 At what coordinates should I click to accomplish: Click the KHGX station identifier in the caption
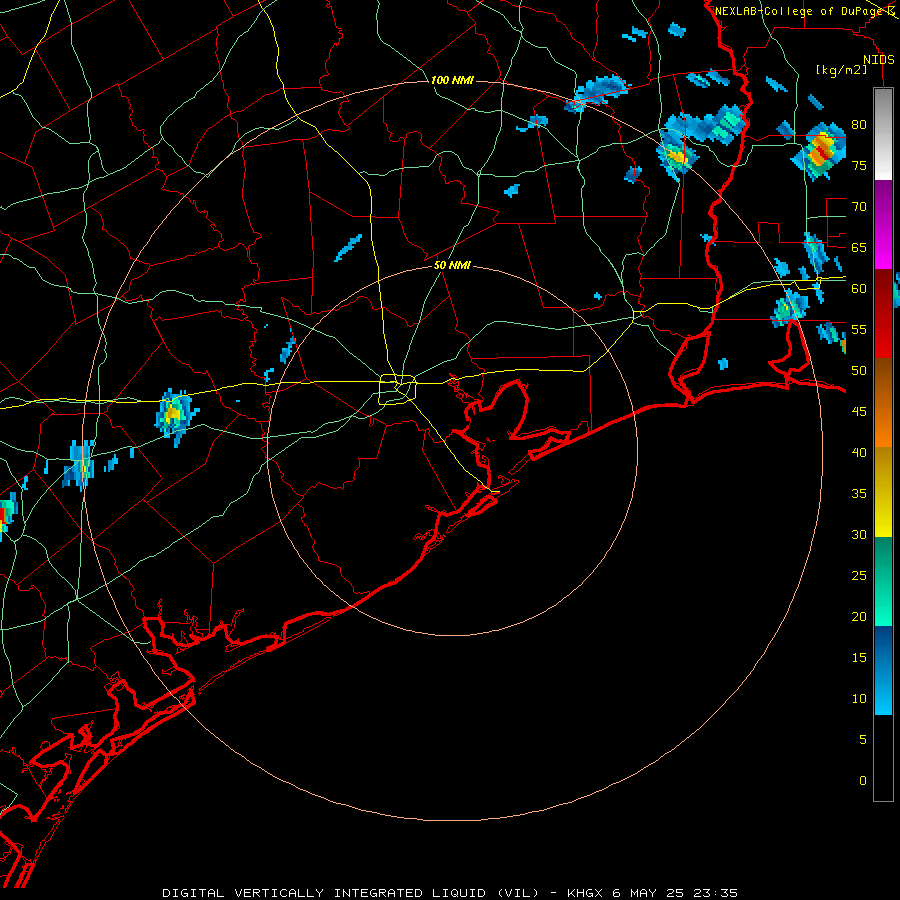click(584, 893)
